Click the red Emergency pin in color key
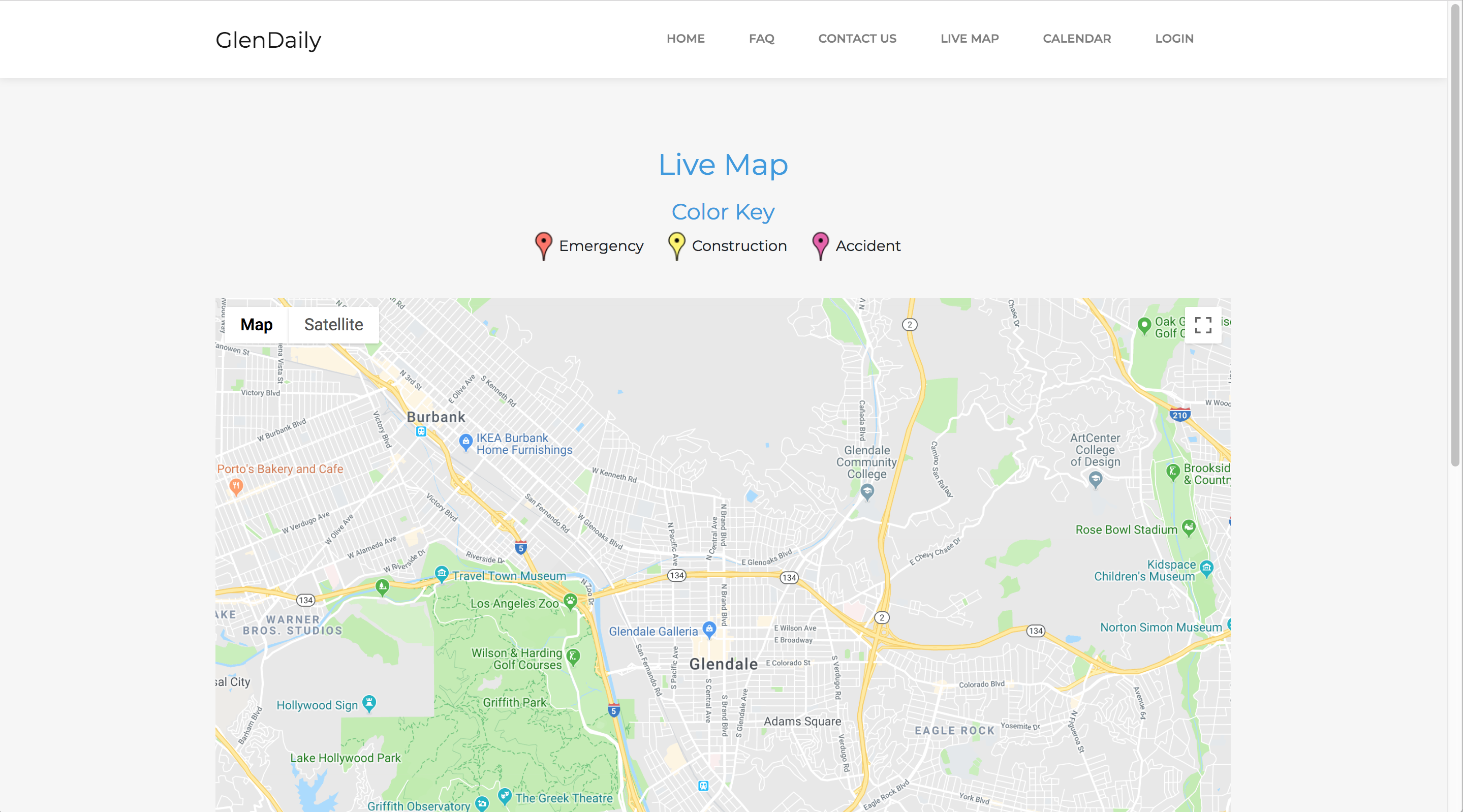Image resolution: width=1463 pixels, height=812 pixels. click(x=544, y=246)
